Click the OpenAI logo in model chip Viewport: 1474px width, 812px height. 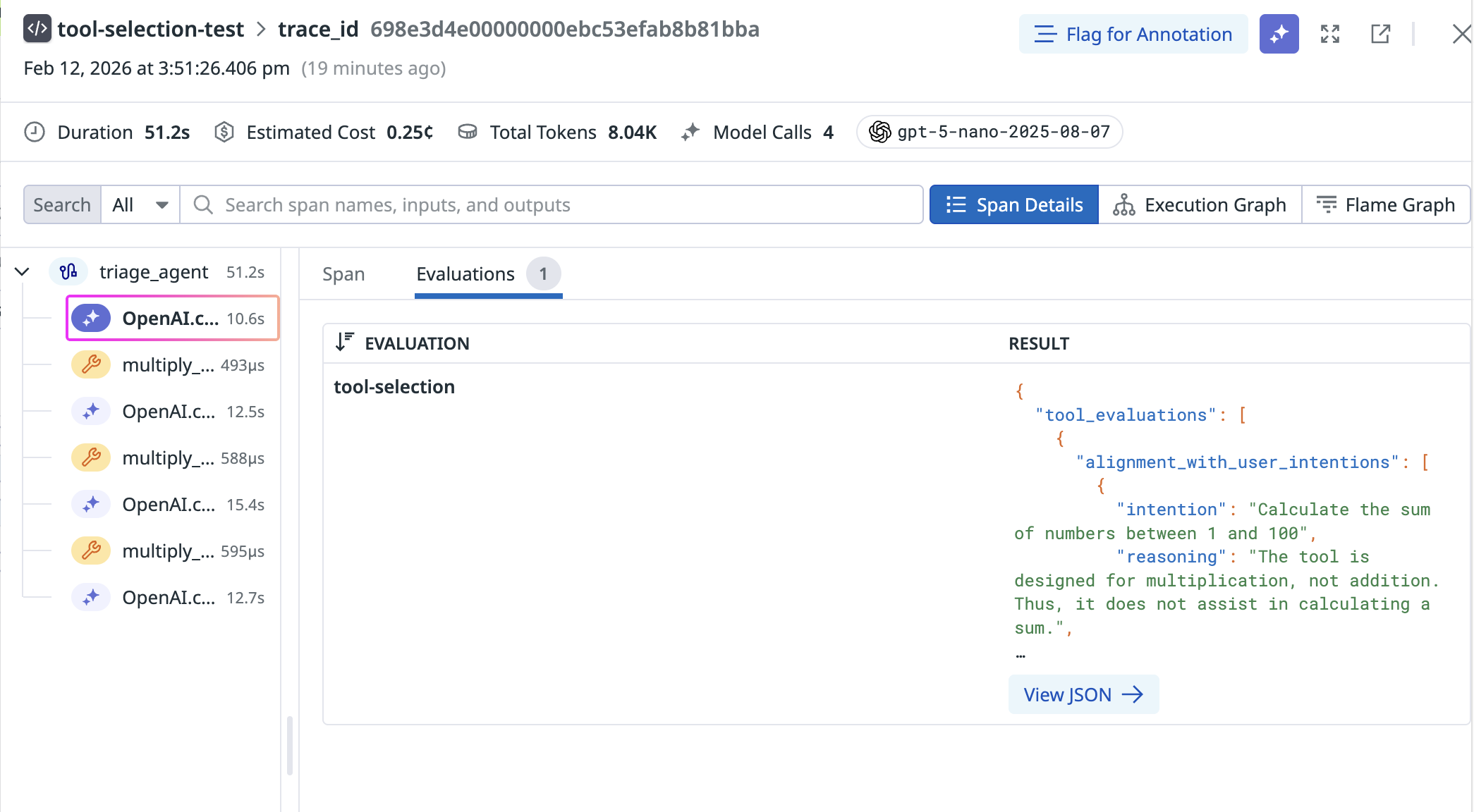click(879, 132)
